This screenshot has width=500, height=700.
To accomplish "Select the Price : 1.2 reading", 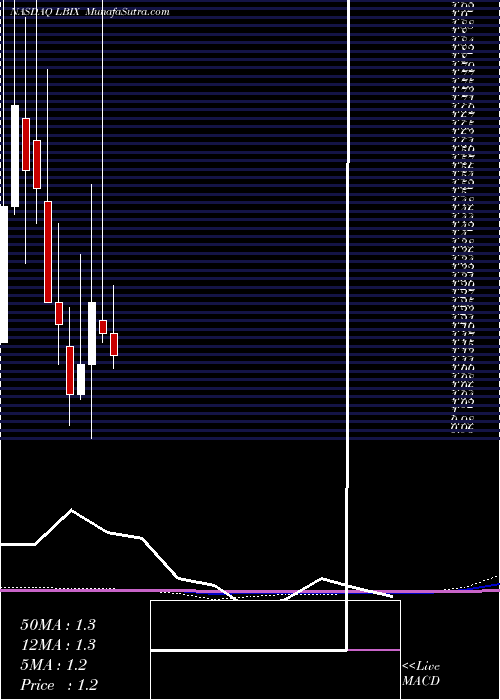I will pos(59,685).
